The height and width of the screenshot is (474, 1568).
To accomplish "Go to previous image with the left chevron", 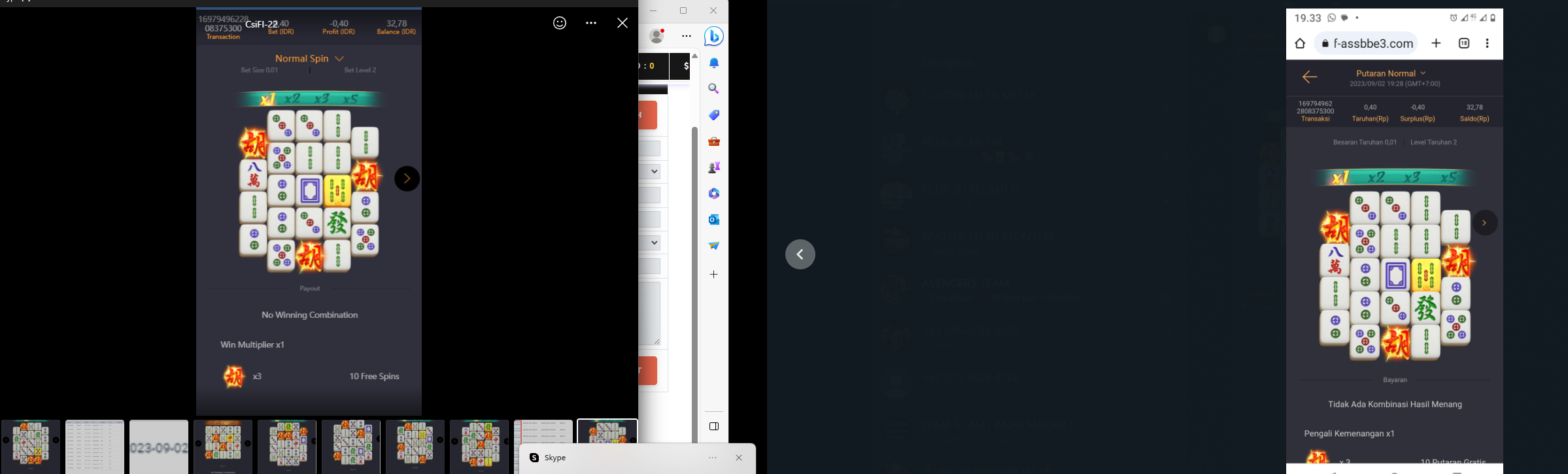I will [800, 254].
